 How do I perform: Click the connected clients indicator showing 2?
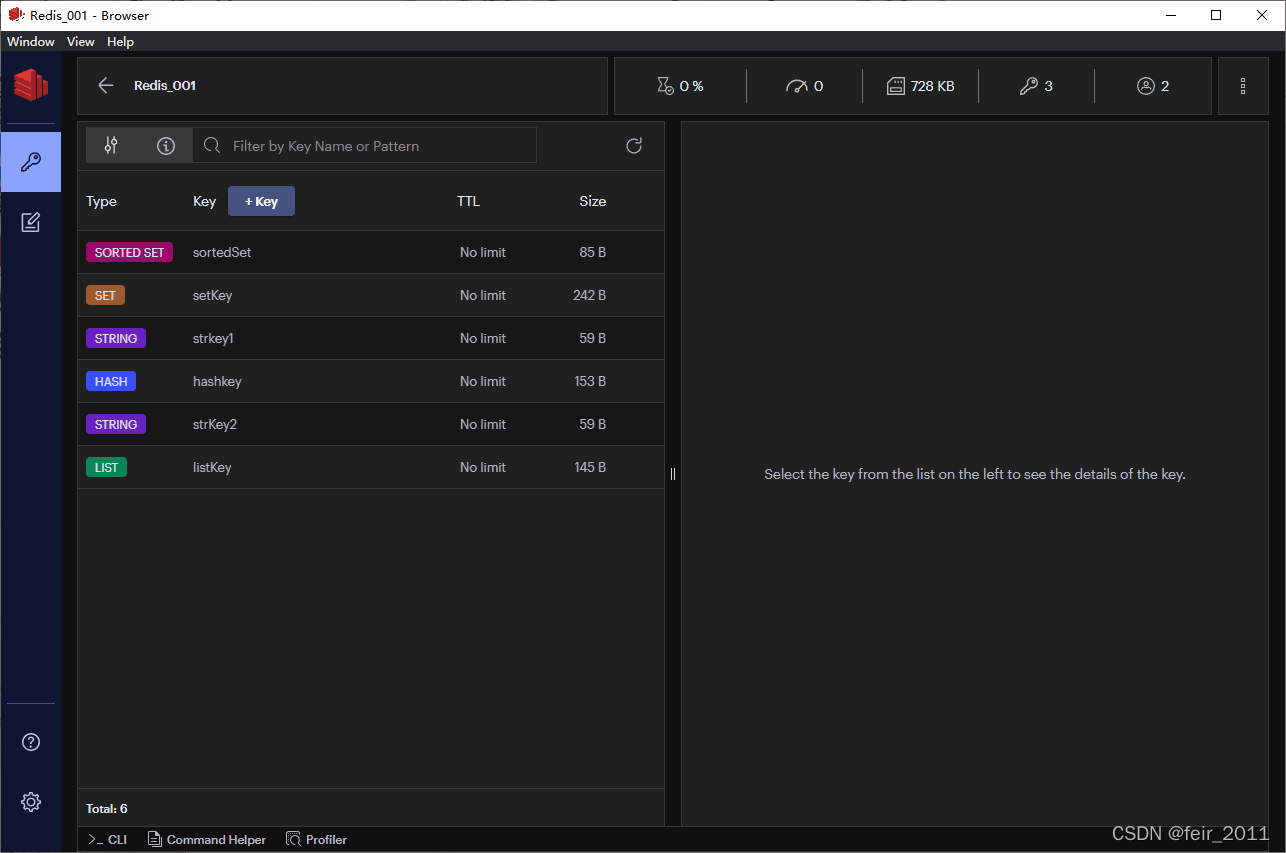[1153, 86]
